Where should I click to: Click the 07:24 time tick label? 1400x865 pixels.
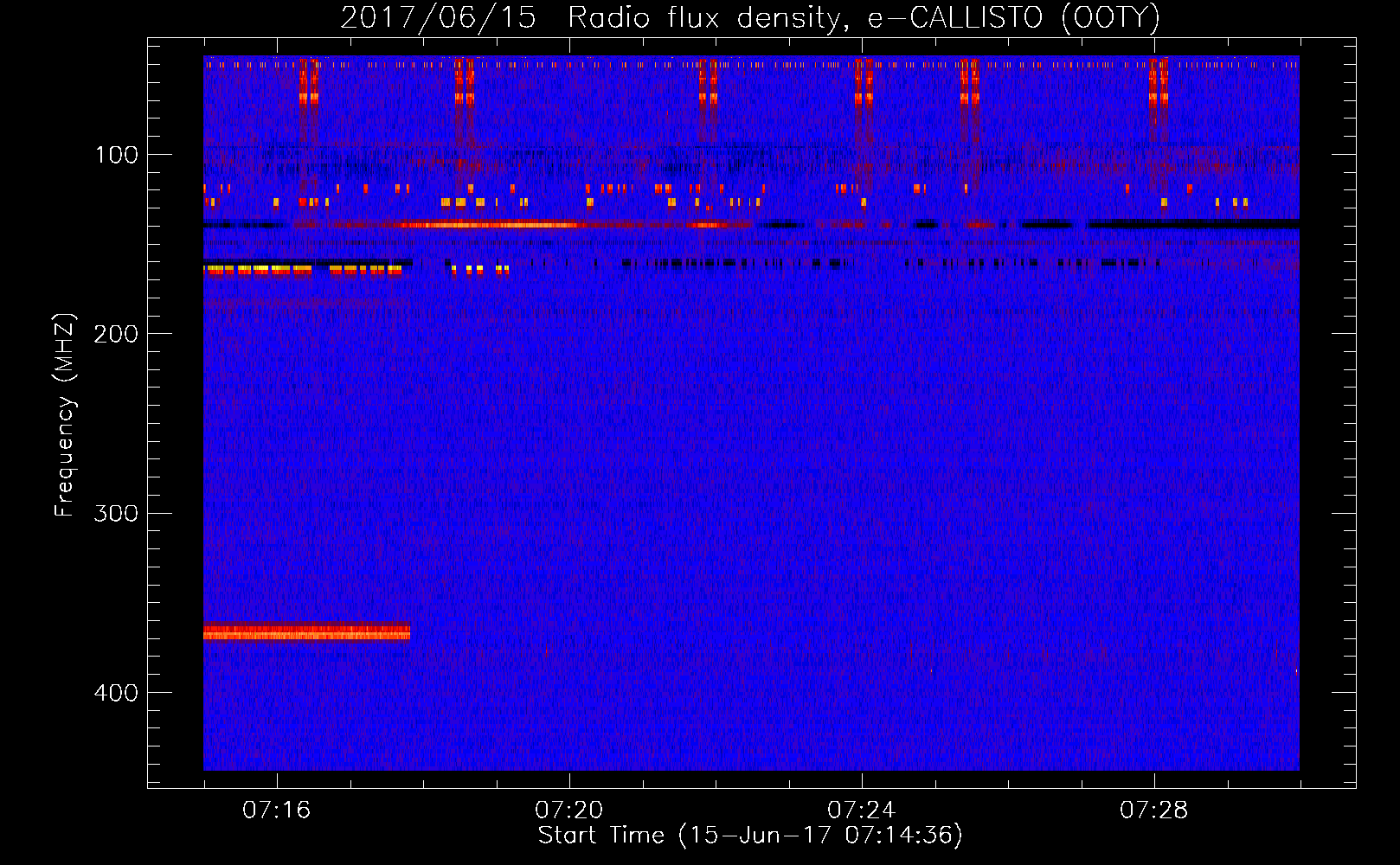[x=862, y=811]
